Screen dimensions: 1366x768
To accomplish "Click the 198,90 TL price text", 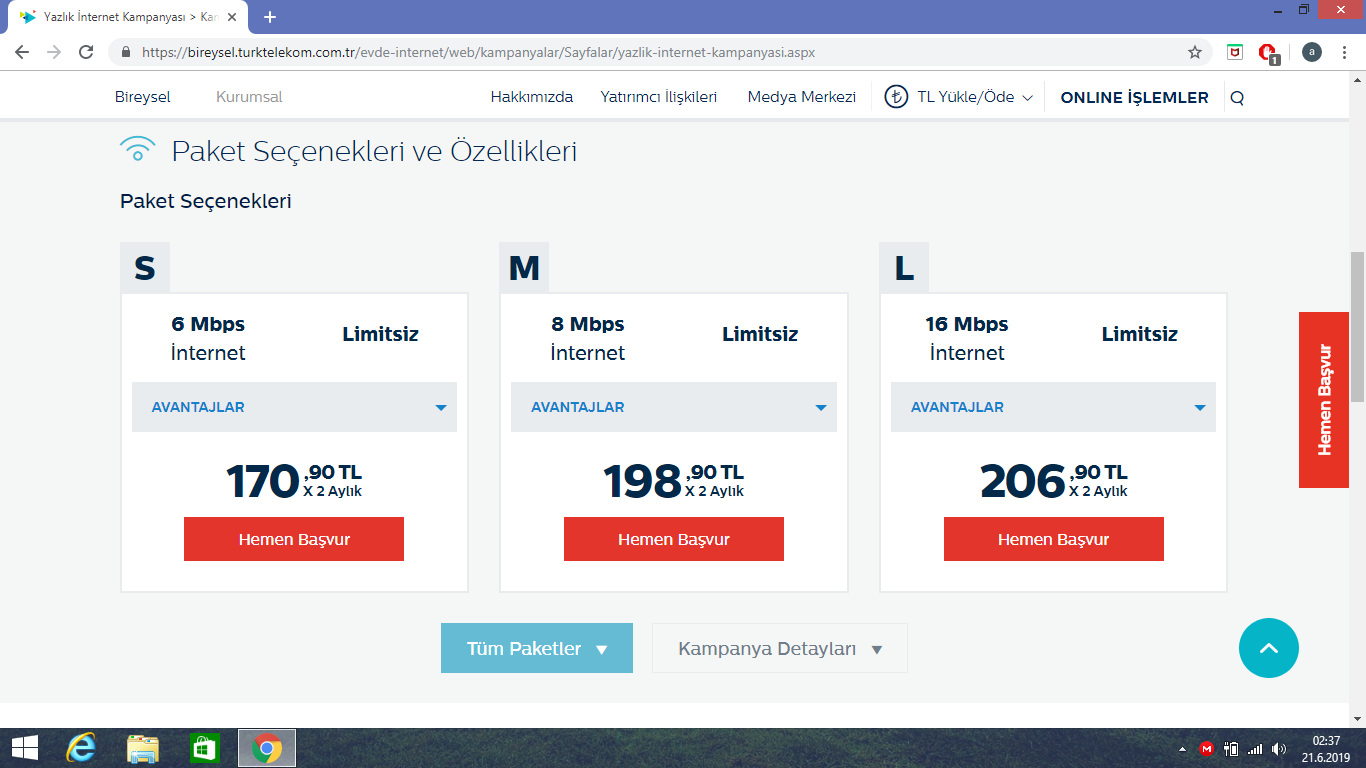I will pos(674,481).
